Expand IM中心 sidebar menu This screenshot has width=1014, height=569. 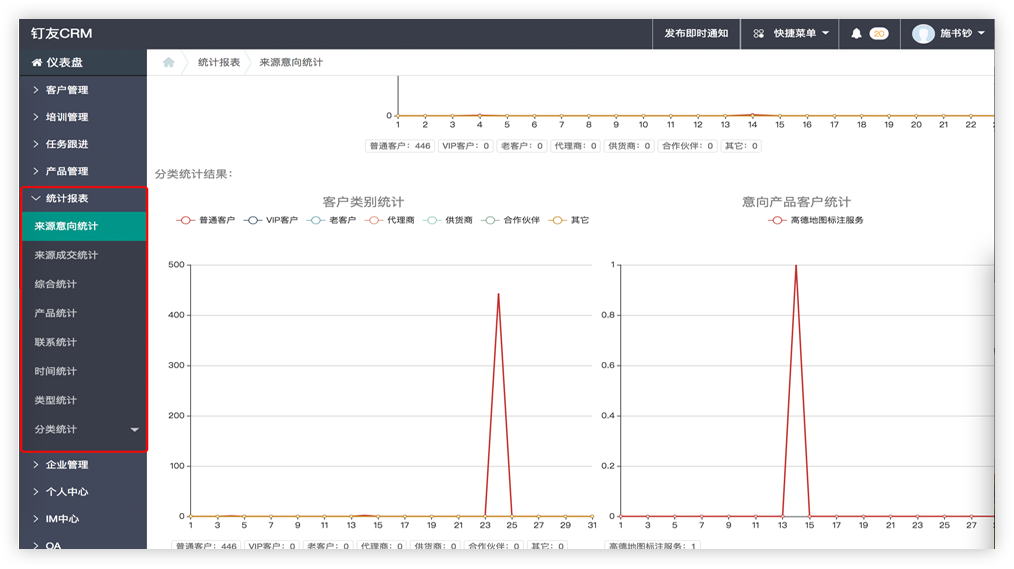tap(83, 519)
